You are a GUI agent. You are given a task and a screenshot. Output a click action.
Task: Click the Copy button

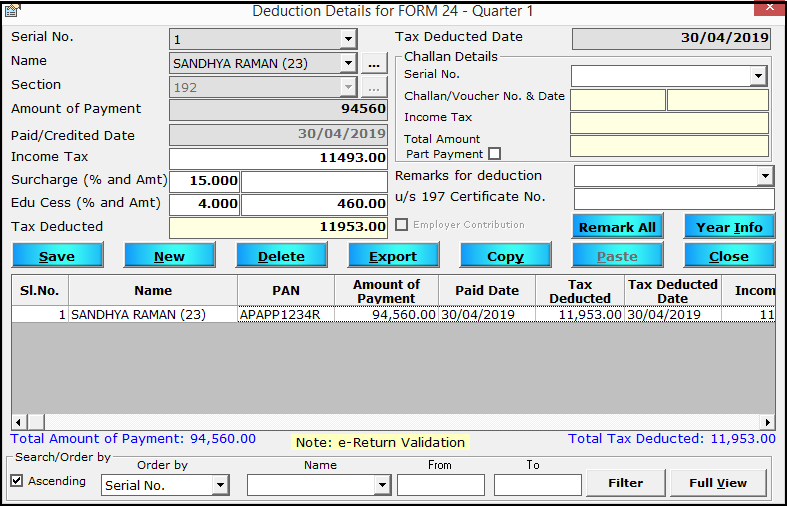[x=505, y=256]
